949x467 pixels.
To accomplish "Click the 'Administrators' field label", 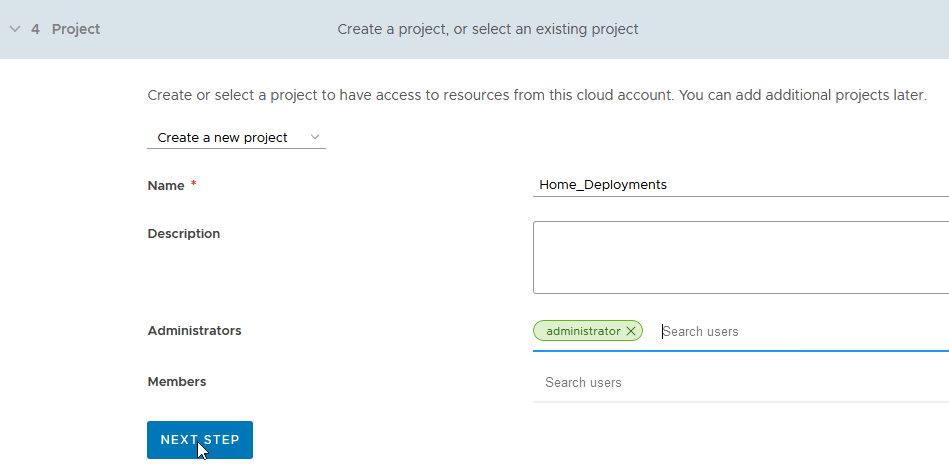I will point(194,331).
